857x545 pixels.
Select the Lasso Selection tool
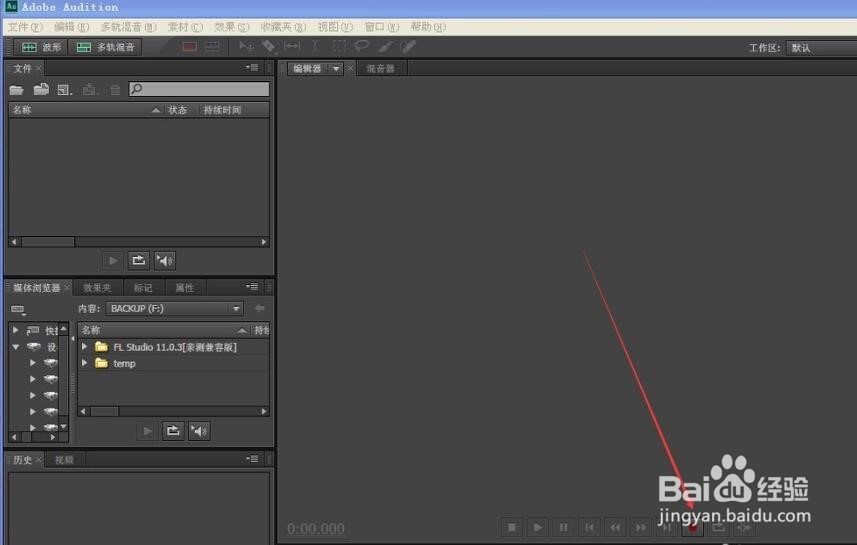coord(362,46)
